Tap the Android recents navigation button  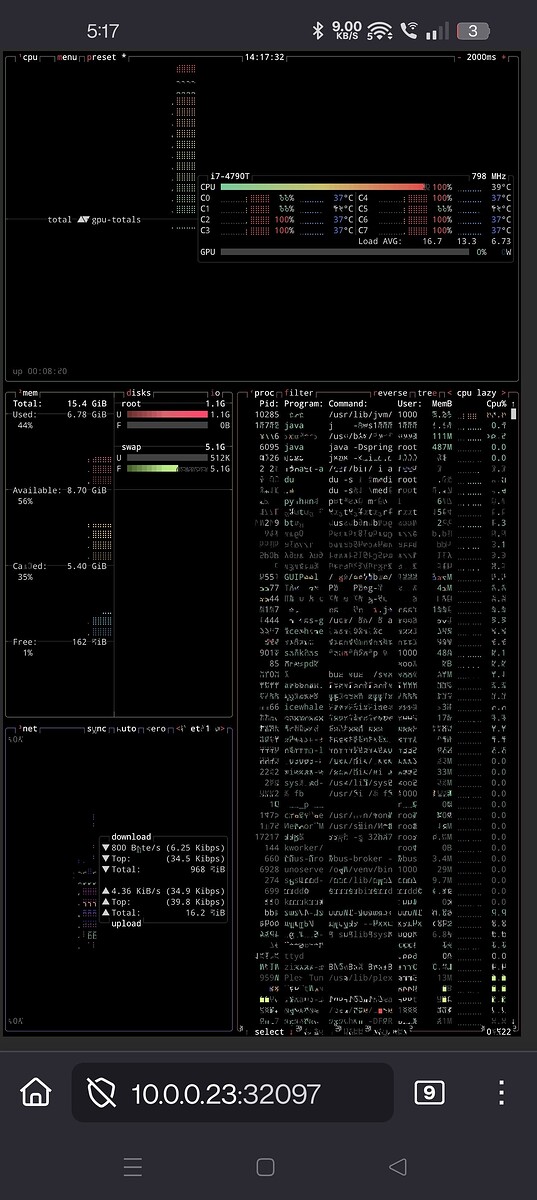[133, 1167]
